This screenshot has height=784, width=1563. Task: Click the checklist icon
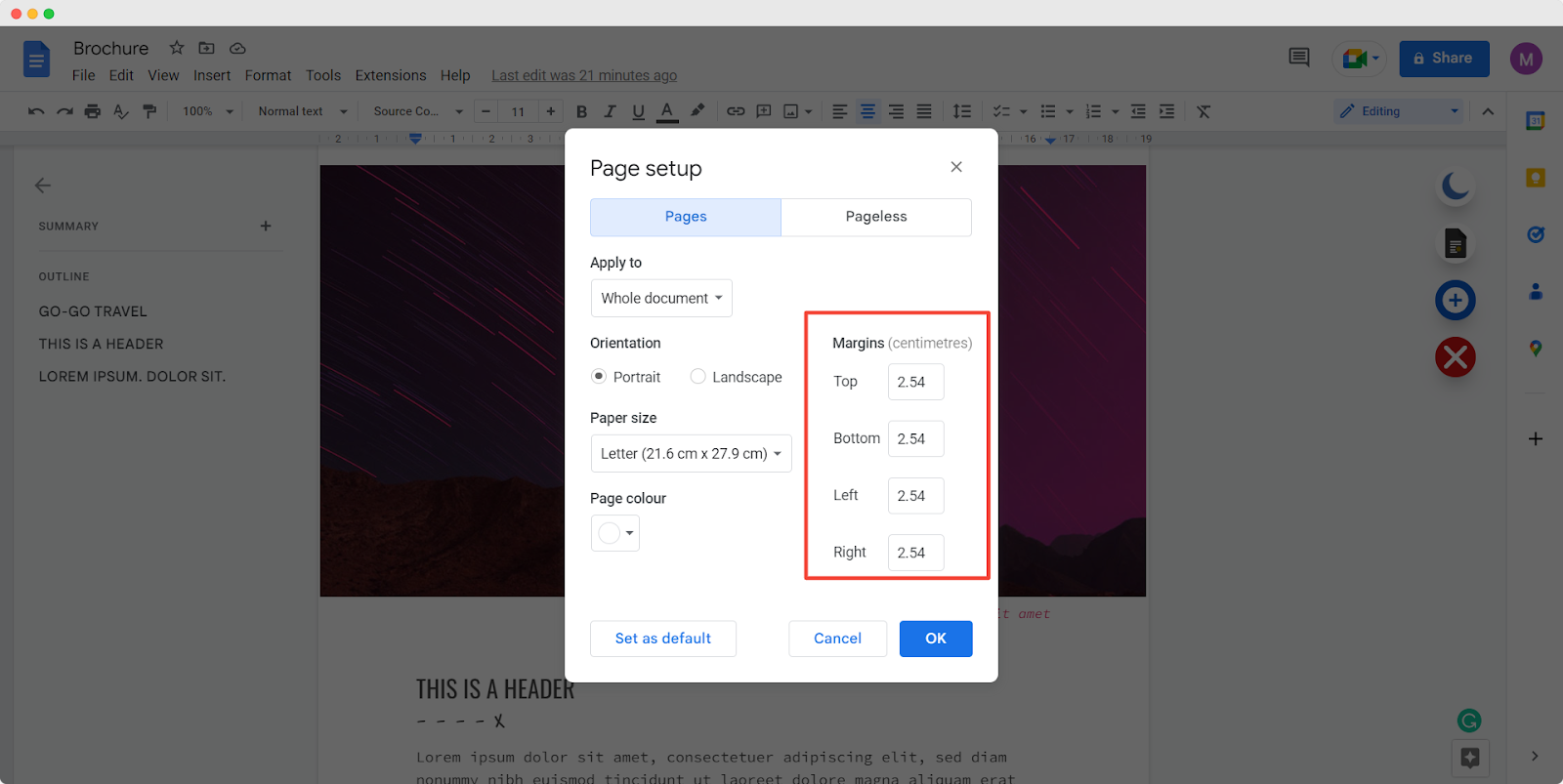(1001, 111)
